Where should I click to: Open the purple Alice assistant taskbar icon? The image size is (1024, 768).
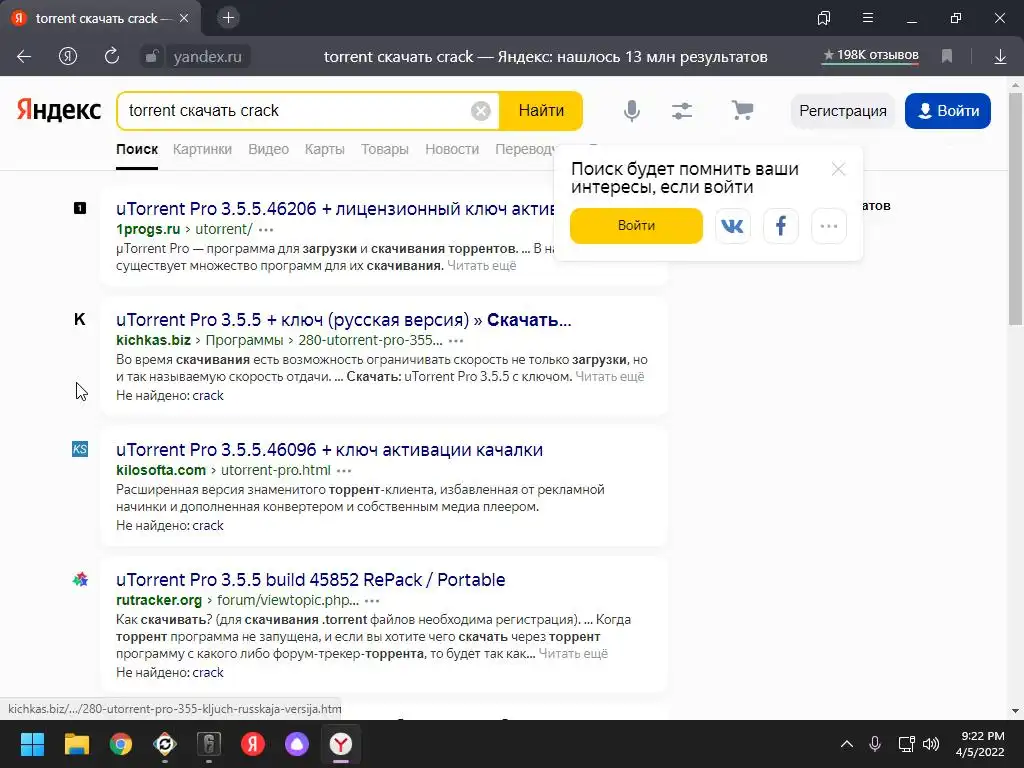click(297, 744)
